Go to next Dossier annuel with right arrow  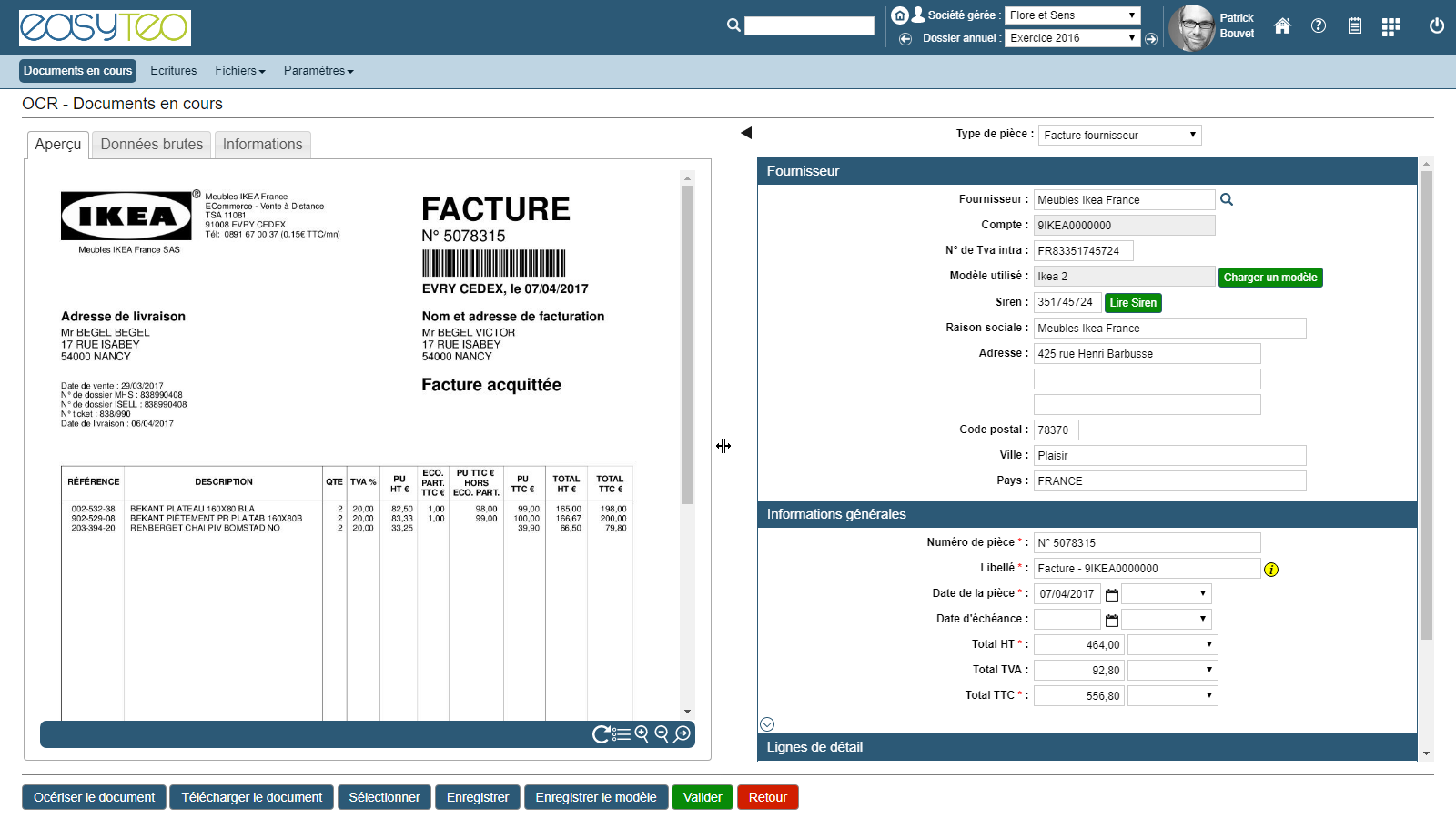click(1151, 39)
